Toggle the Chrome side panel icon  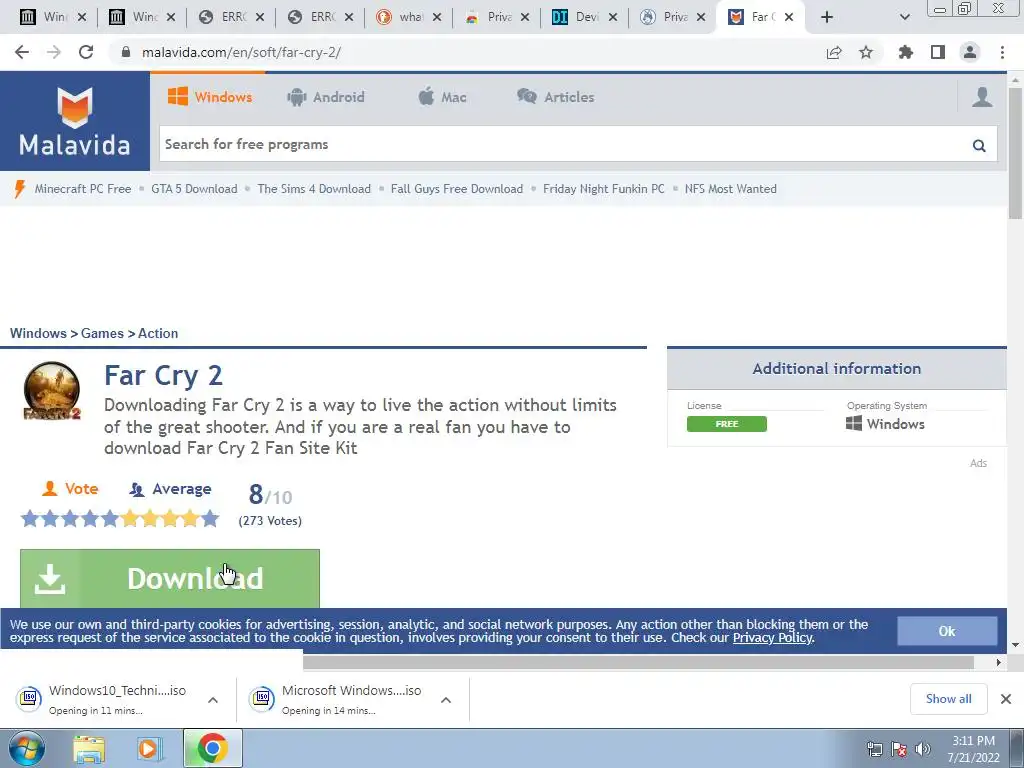tap(938, 52)
